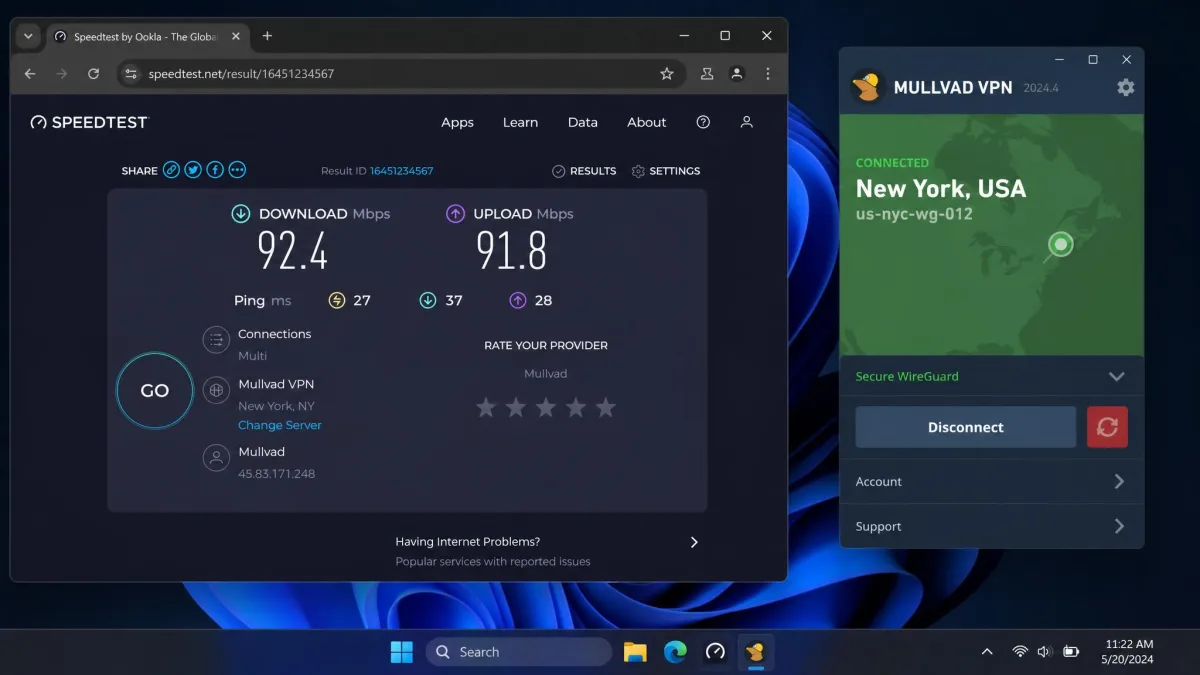This screenshot has width=1200, height=675.
Task: Reconnect using the red refresh button
Action: (x=1107, y=427)
